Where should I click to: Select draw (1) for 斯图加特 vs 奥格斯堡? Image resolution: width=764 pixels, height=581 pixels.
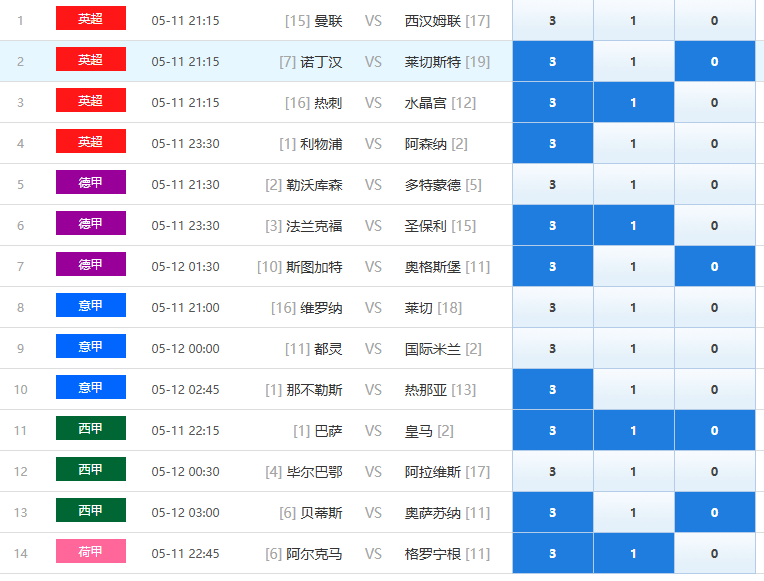tap(633, 266)
